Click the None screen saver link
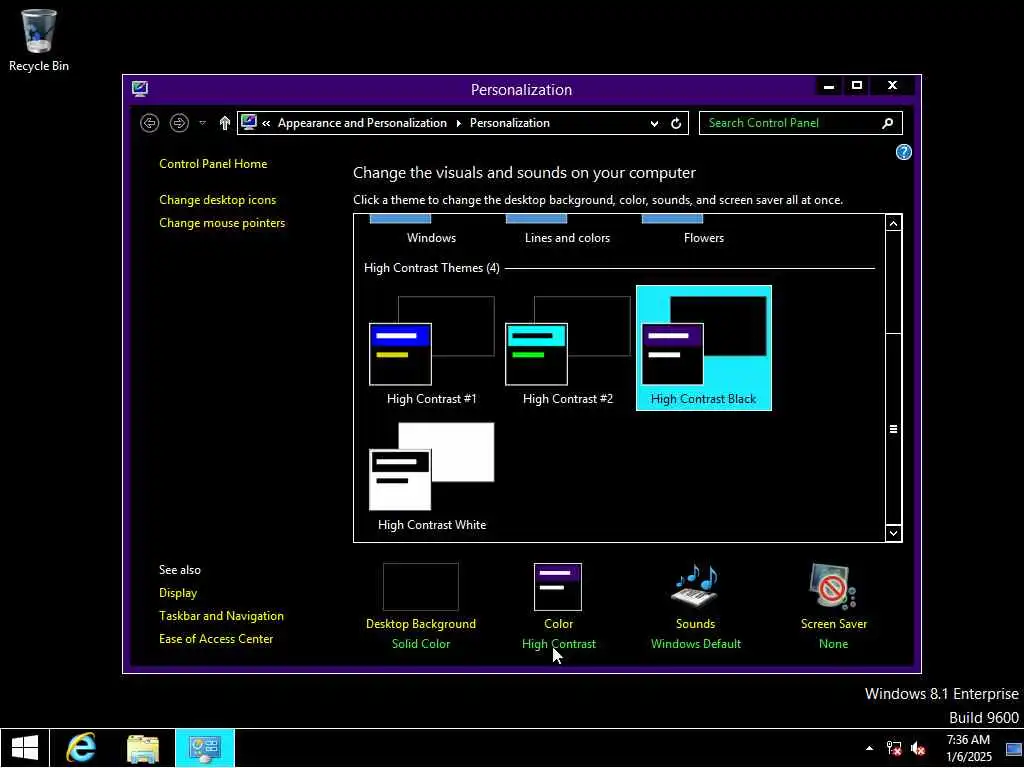Screen dimensions: 1024x768 pos(833,644)
